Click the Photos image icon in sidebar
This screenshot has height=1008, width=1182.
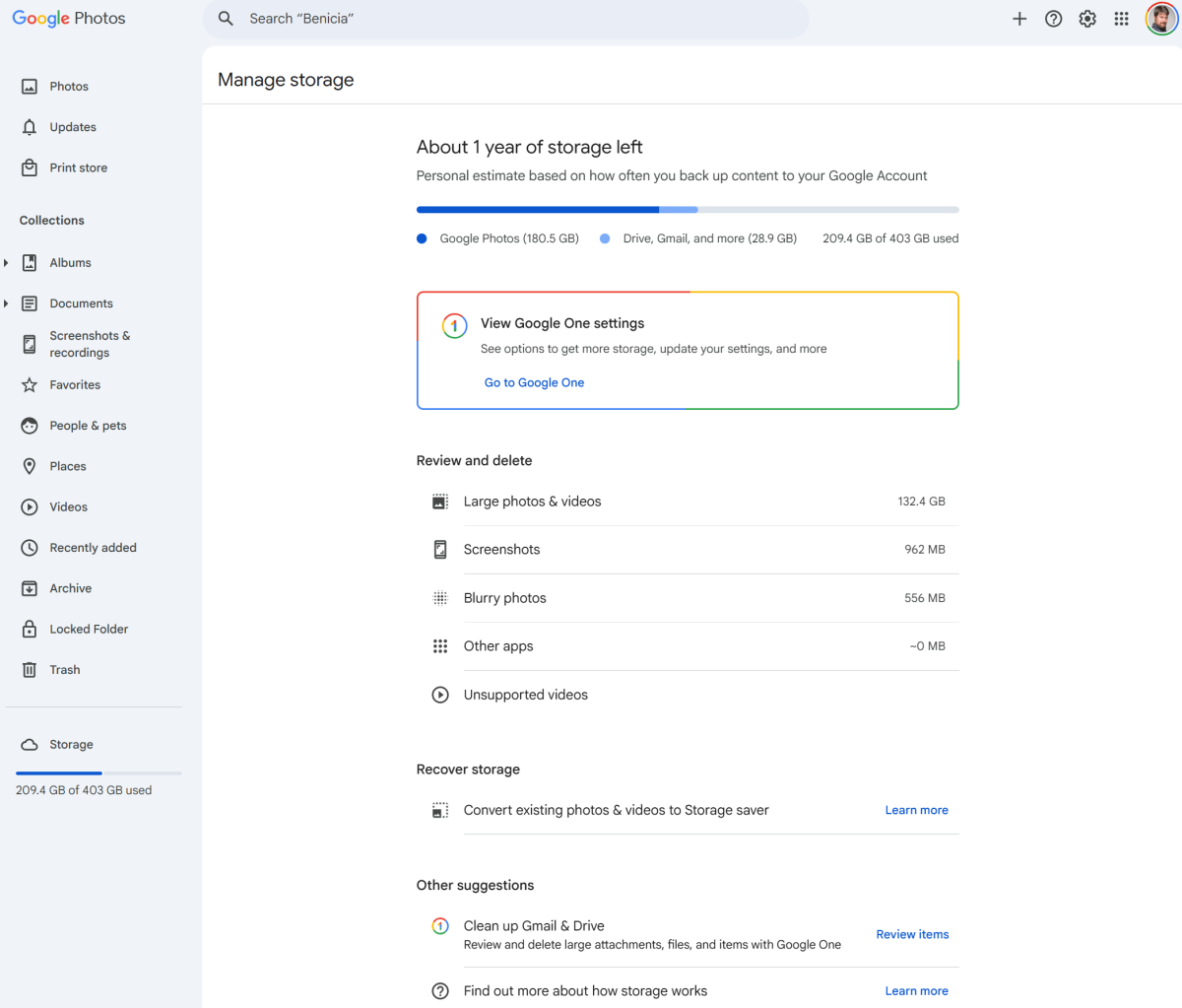[30, 87]
